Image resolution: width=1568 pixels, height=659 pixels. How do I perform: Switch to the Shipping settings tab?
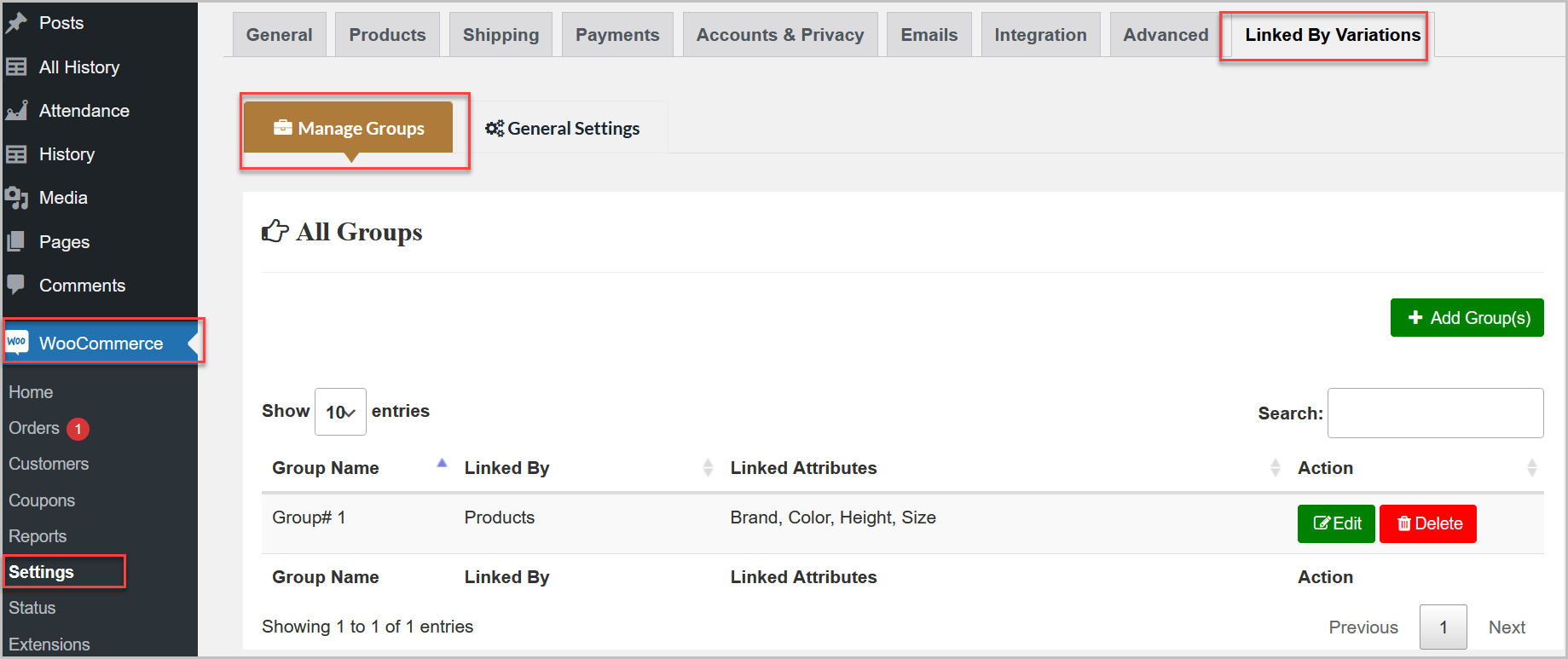[500, 35]
